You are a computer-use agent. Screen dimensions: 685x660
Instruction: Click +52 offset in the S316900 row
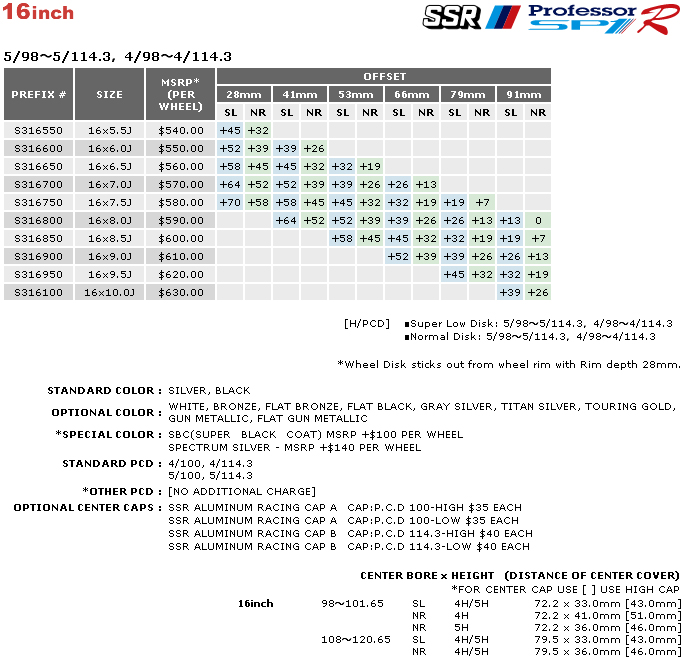[x=398, y=256]
